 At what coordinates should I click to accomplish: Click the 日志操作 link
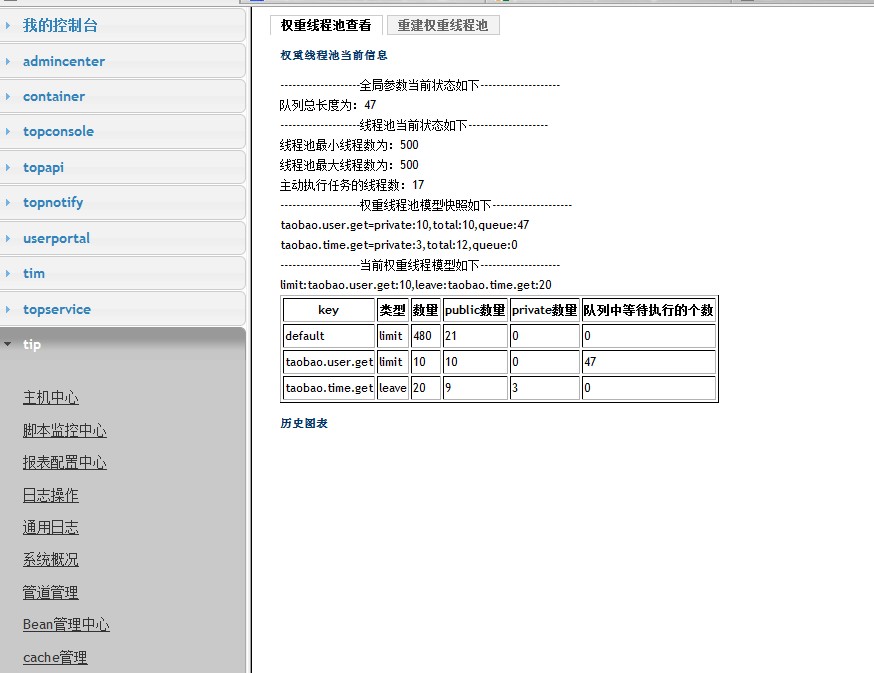coord(51,495)
